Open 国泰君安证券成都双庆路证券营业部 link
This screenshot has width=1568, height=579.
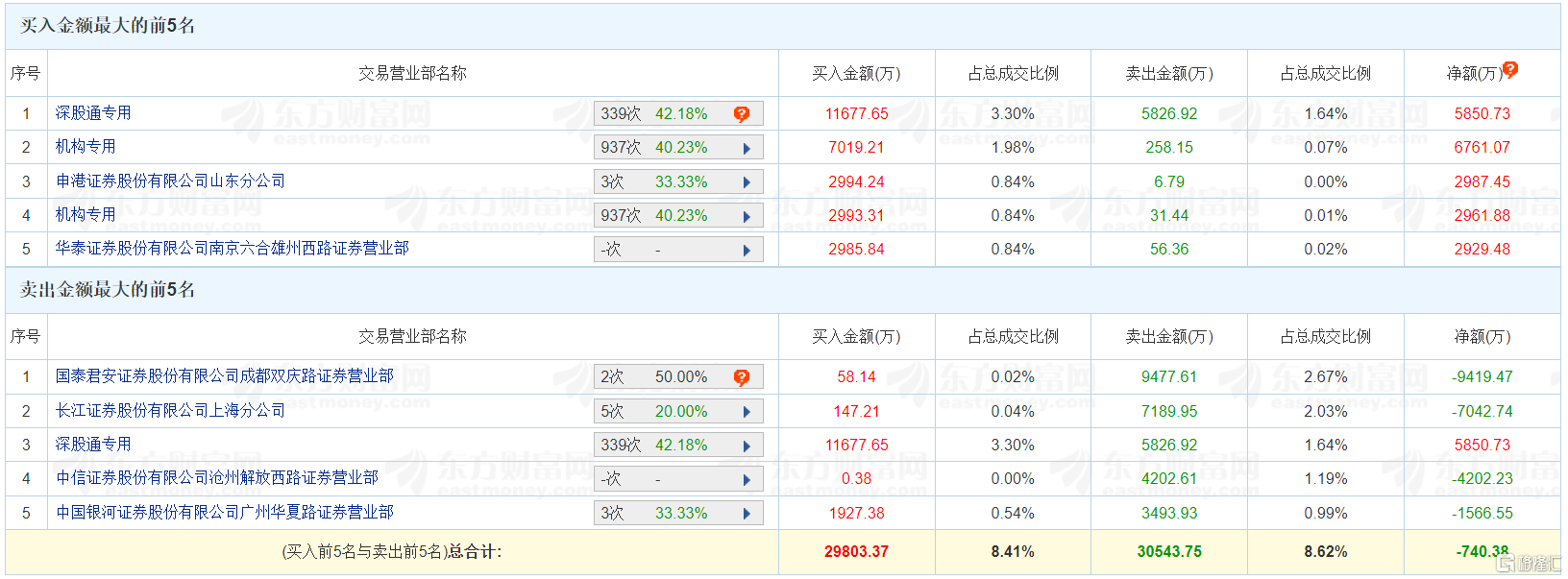click(224, 375)
